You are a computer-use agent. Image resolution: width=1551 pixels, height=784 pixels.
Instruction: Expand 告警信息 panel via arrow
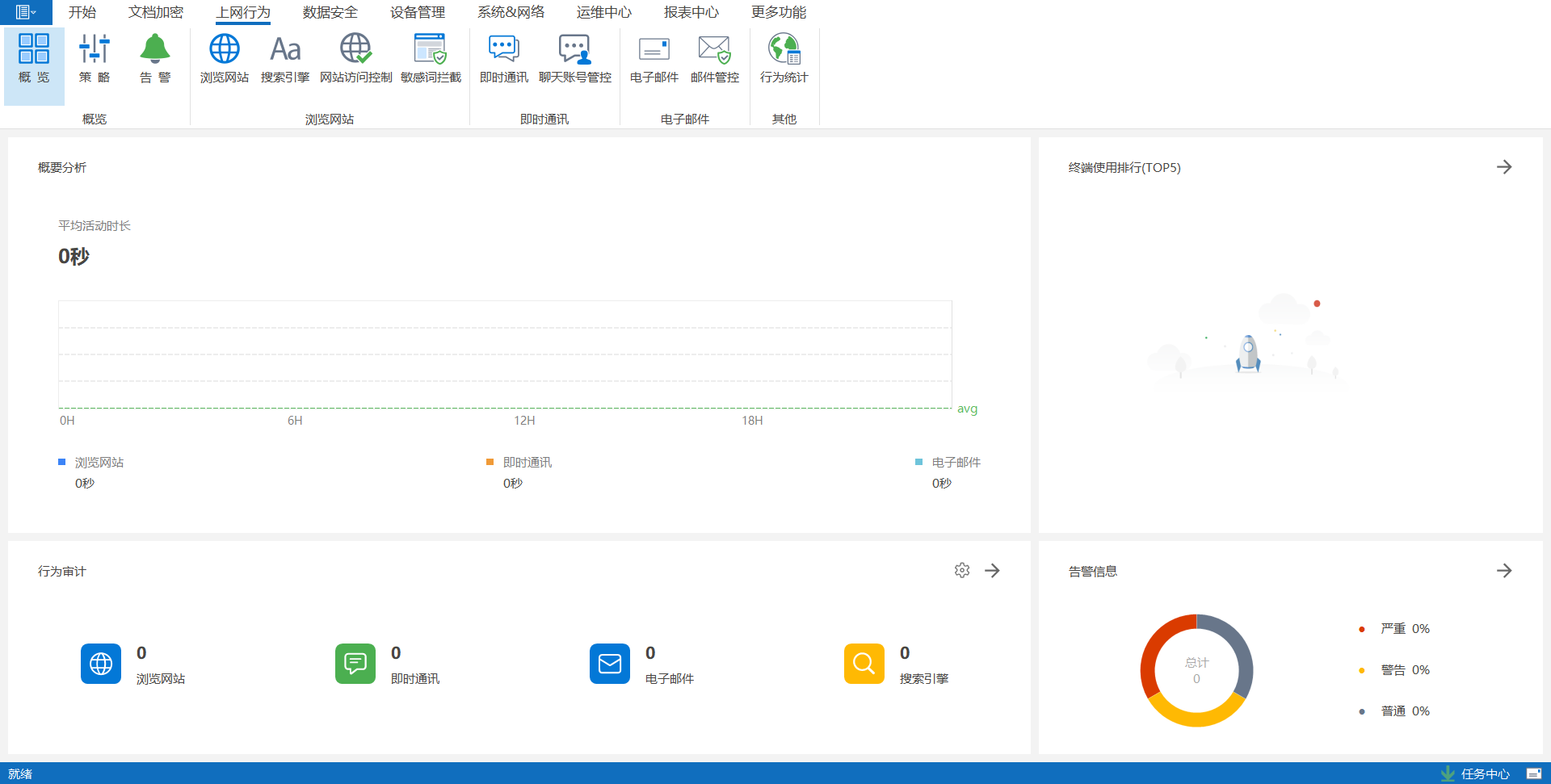(1503, 571)
